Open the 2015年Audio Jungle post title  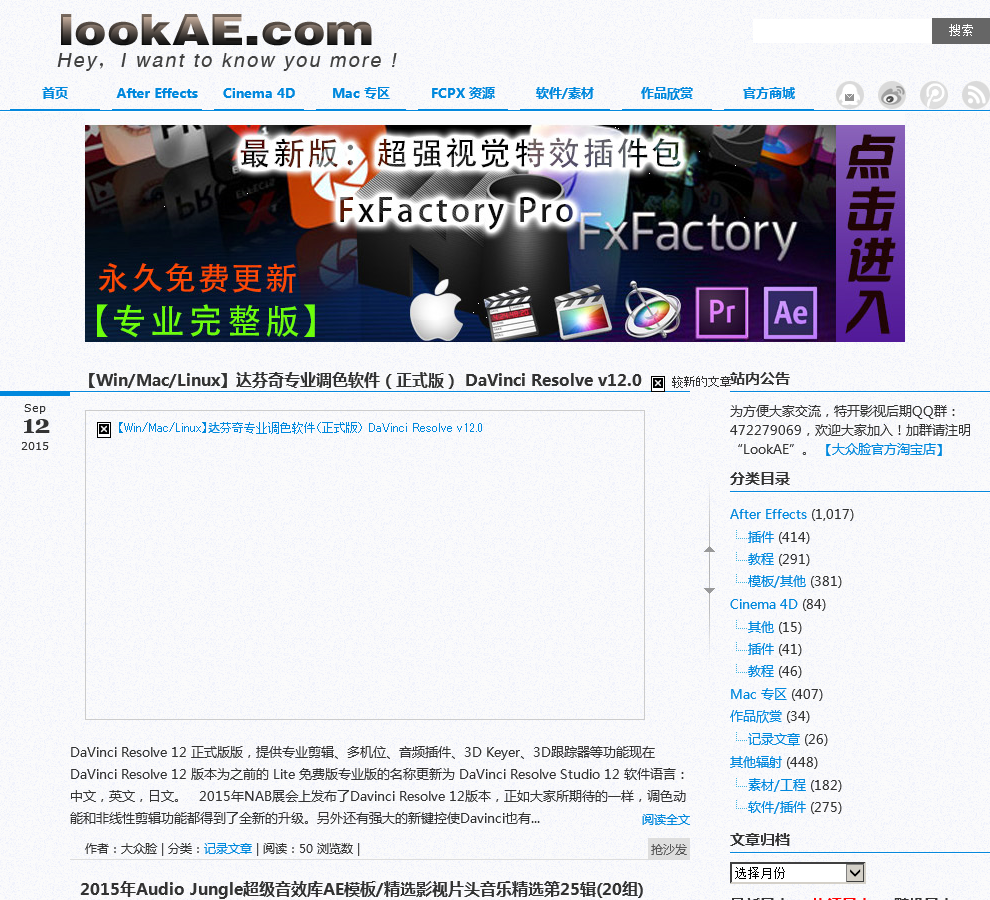tap(362, 889)
